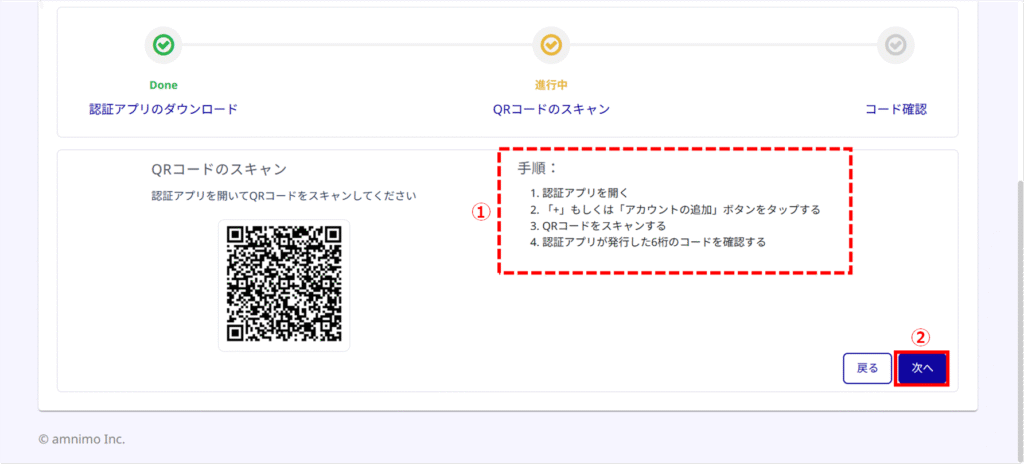Click the yellow in-progress step icon
Viewport: 1024px width, 464px height.
(551, 45)
